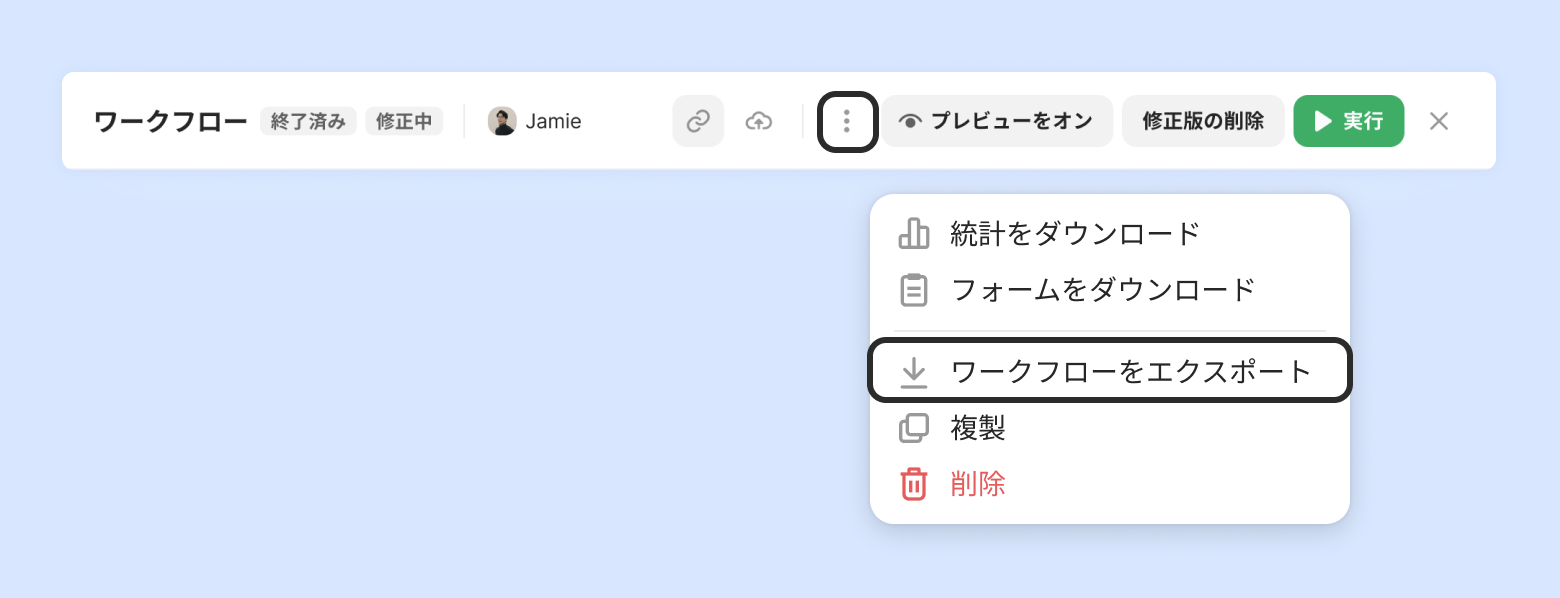Screen dimensions: 1560x598
Task: Select 統計をダウンロード menu item
Action: pyautogui.click(x=1075, y=234)
